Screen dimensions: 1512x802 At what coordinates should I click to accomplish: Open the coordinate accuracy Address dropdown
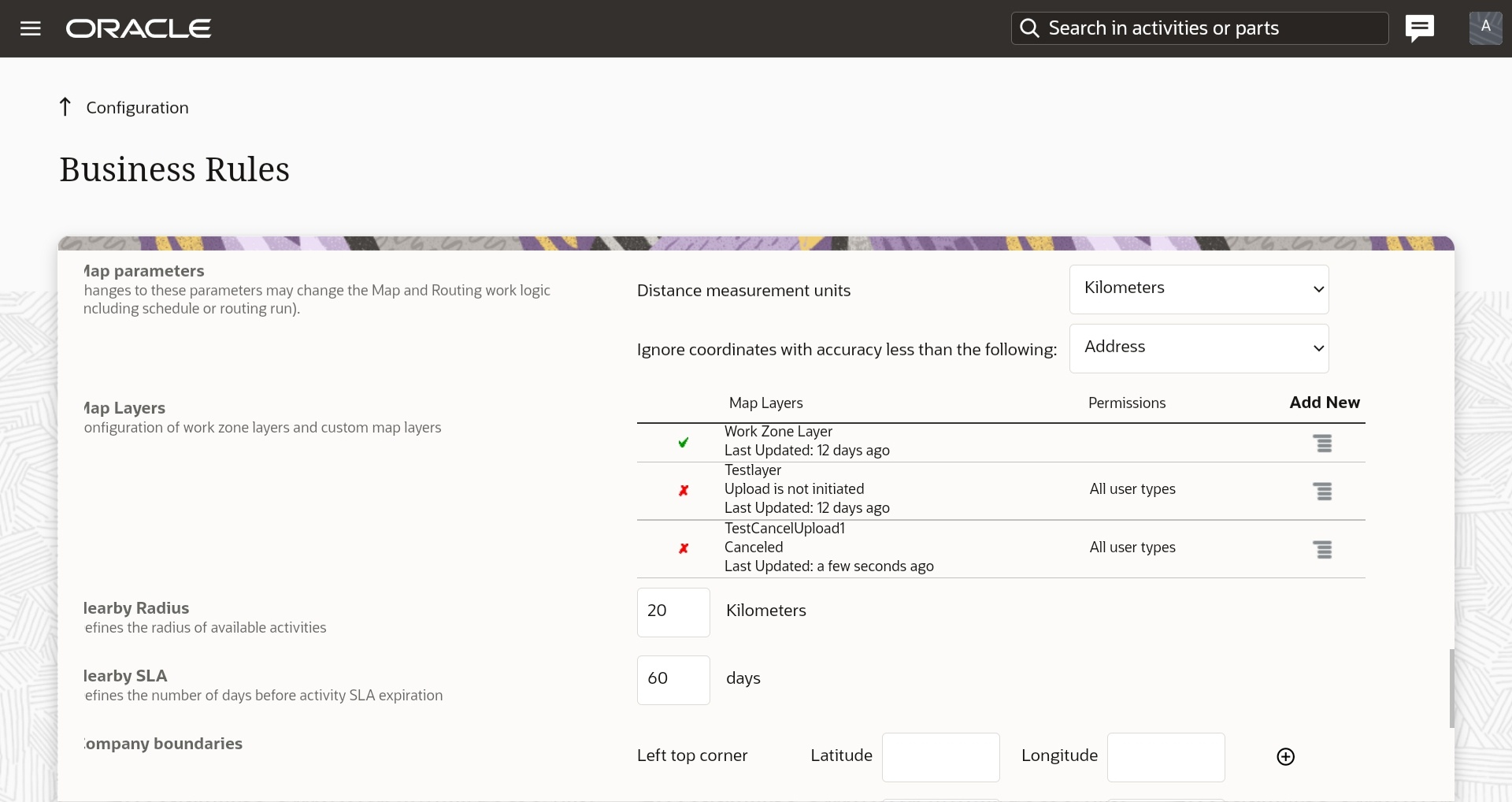[1199, 348]
